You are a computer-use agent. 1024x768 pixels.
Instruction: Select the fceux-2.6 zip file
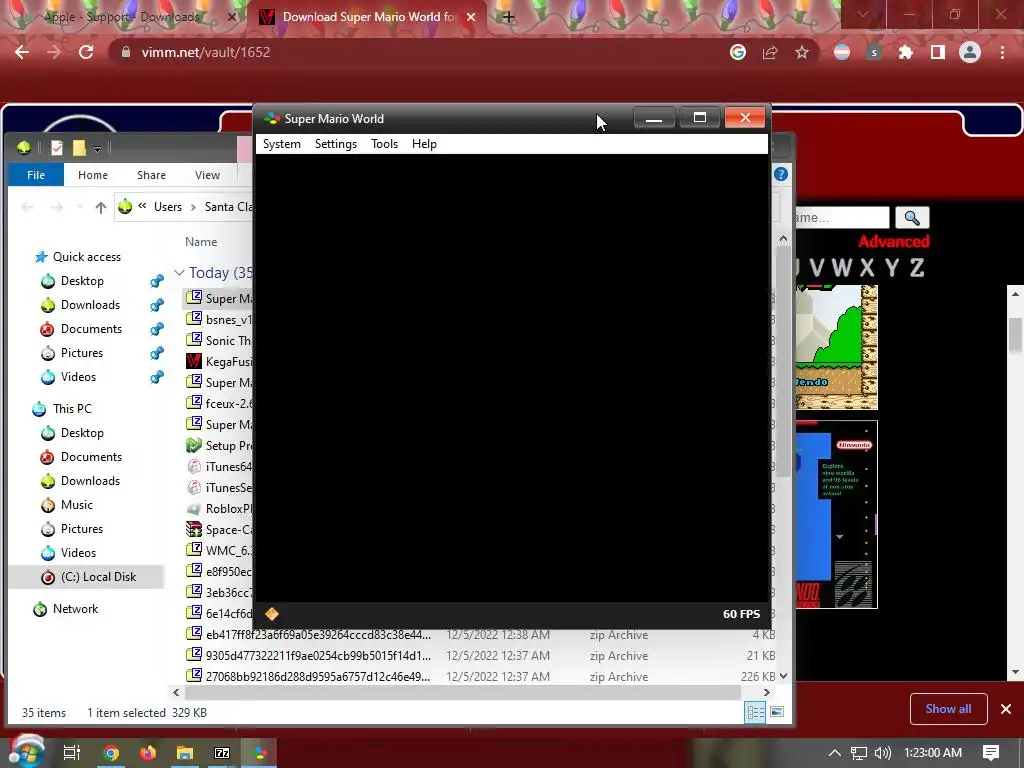pos(219,404)
